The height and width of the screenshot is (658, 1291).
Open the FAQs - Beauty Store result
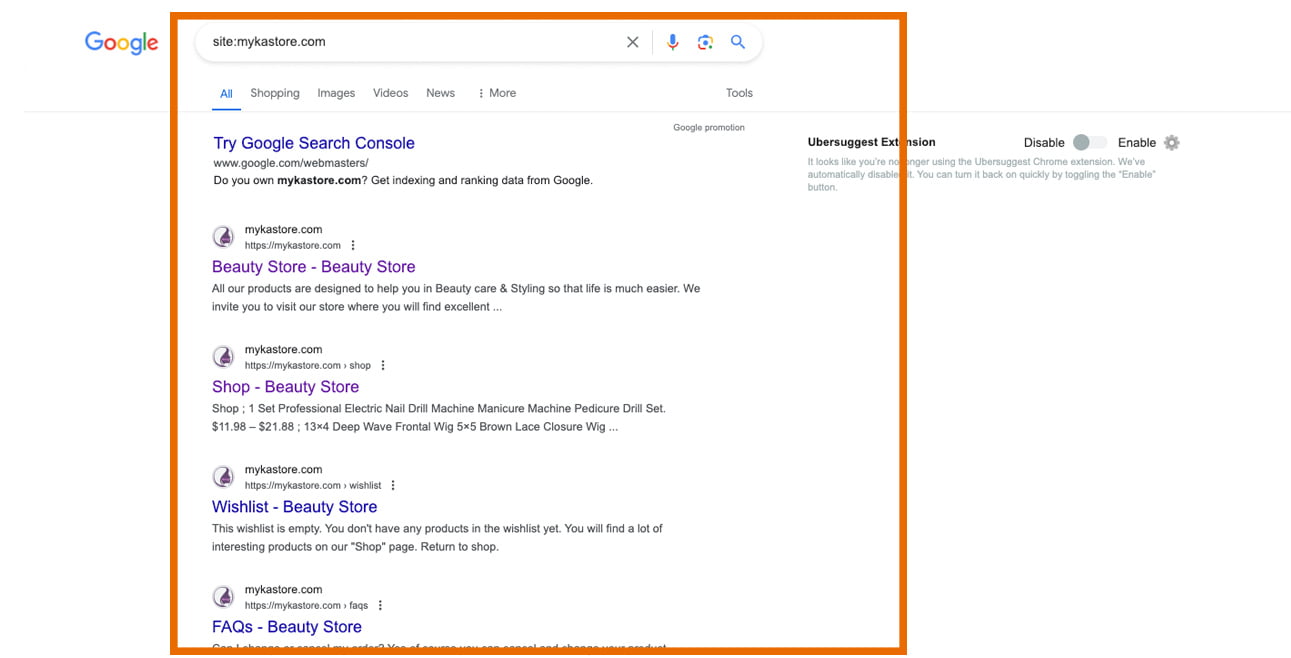(287, 627)
